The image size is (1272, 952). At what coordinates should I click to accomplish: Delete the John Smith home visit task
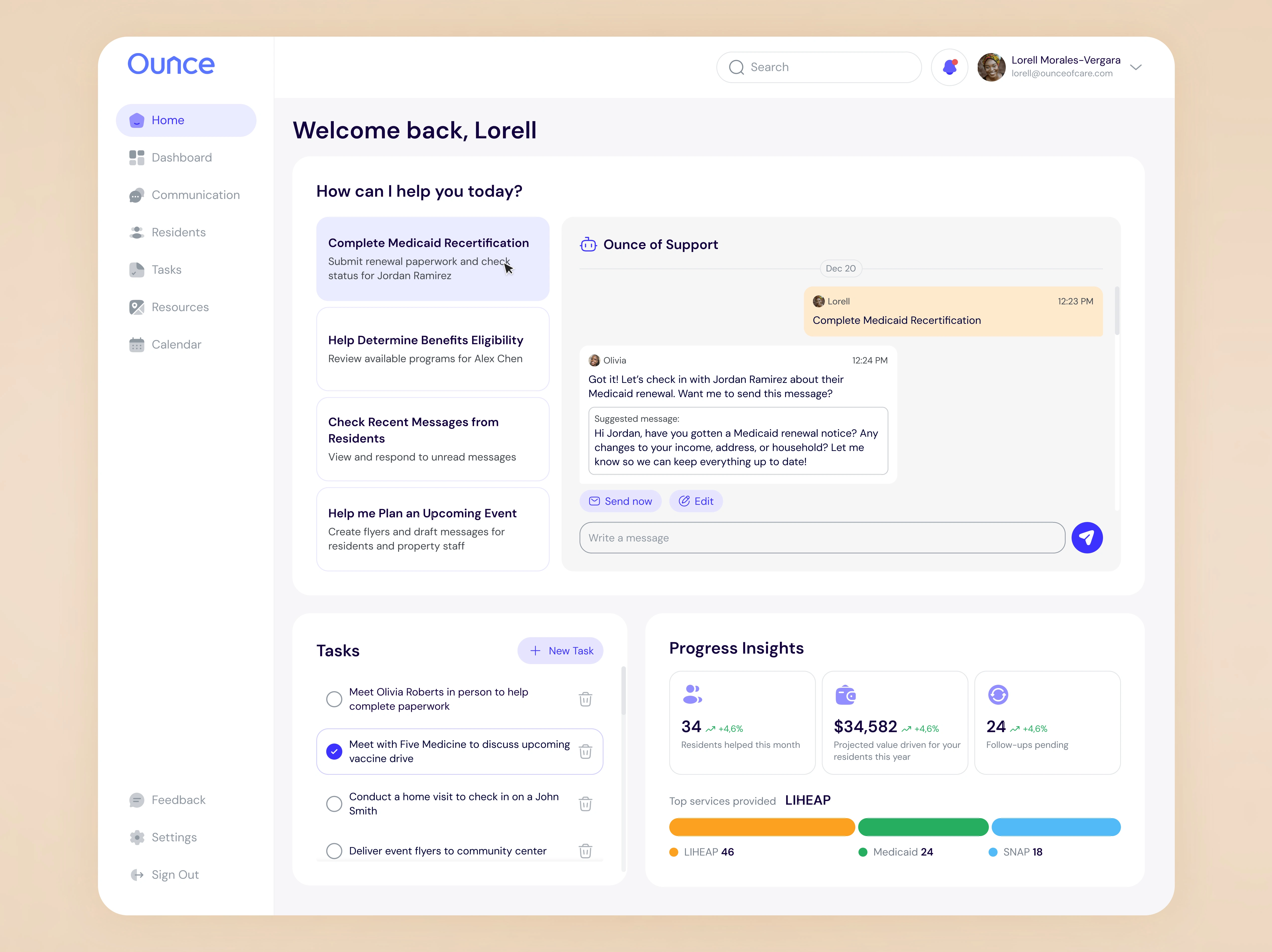point(585,804)
